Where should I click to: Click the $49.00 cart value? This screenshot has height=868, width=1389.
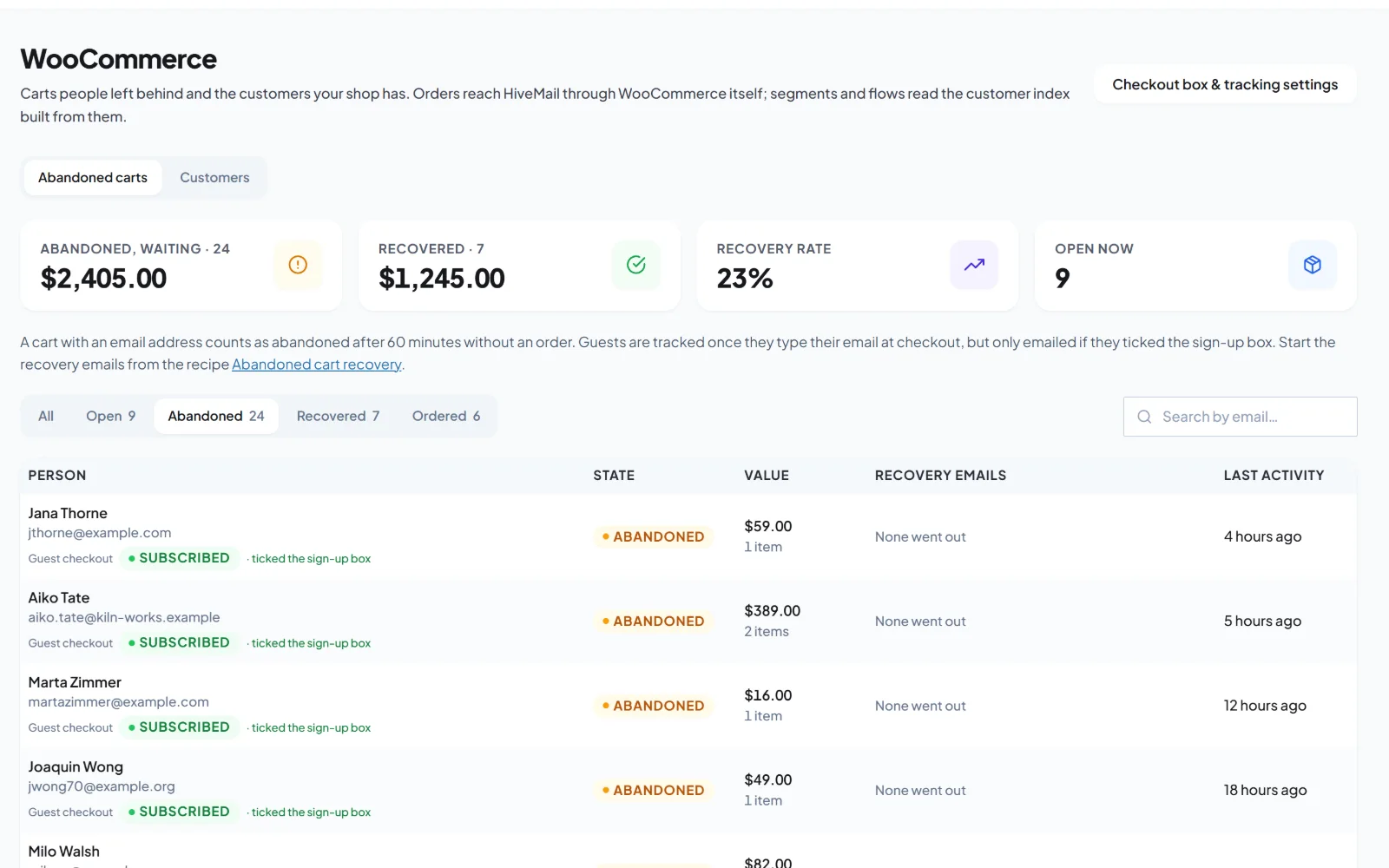coord(768,779)
